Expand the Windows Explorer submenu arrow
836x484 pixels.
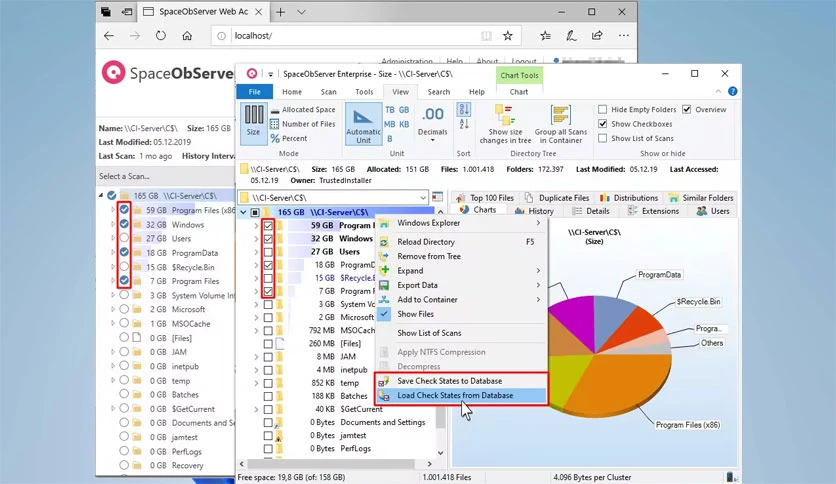538,223
